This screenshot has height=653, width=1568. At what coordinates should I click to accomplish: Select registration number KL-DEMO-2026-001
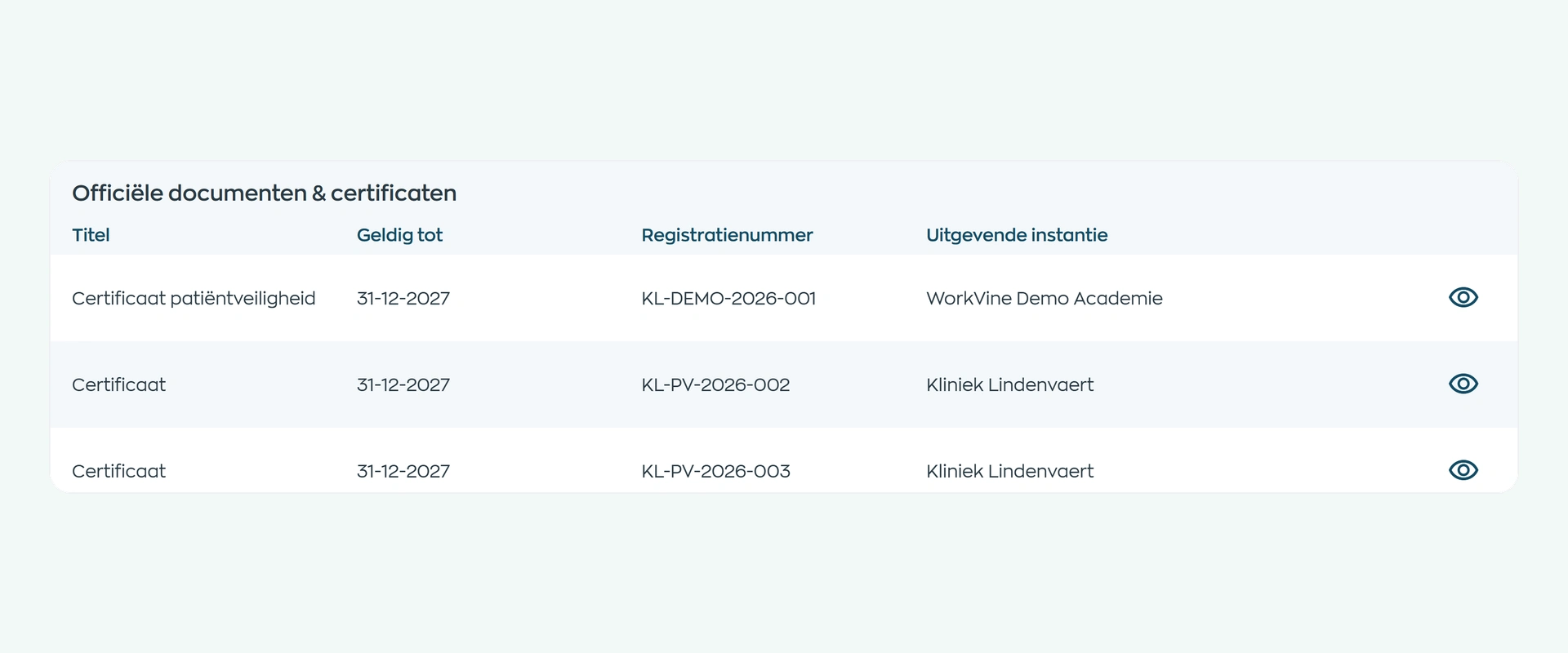728,299
